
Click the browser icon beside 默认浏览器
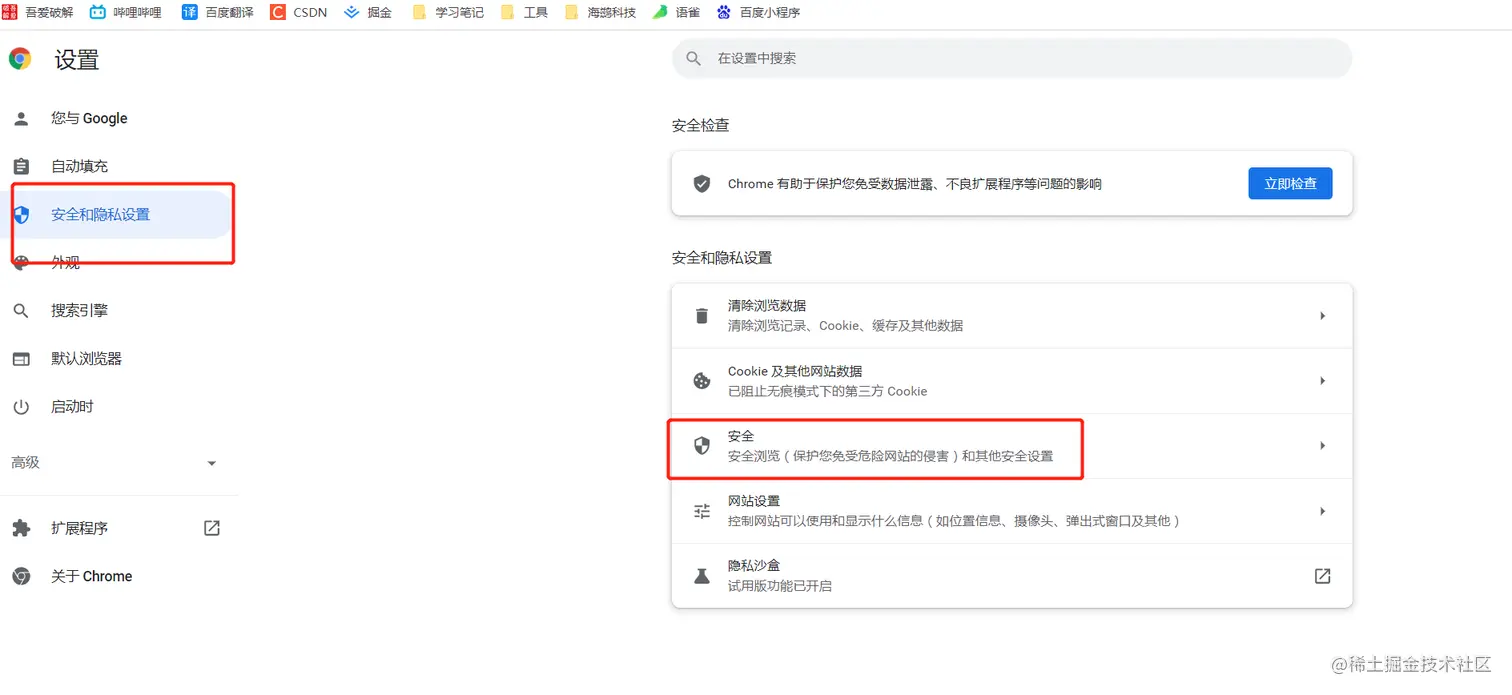21,359
